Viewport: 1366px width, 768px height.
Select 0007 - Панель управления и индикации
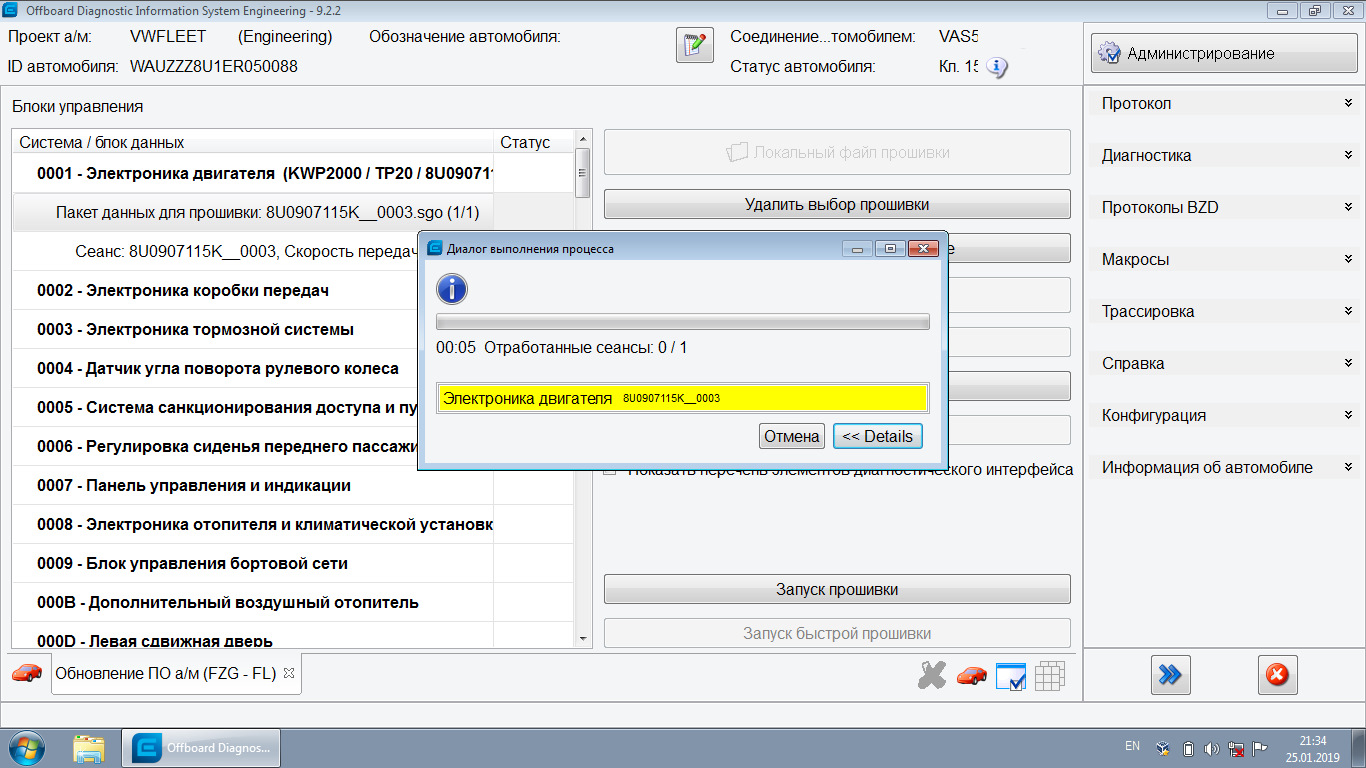[x=293, y=485]
